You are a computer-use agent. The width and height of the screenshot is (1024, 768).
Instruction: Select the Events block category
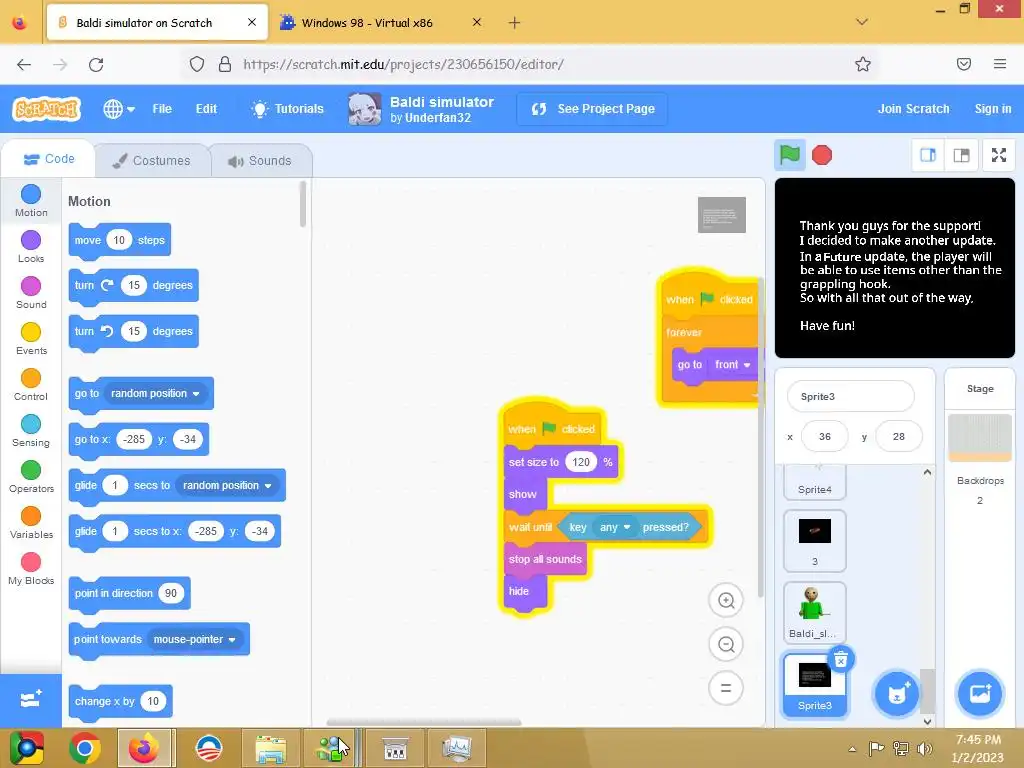click(31, 338)
